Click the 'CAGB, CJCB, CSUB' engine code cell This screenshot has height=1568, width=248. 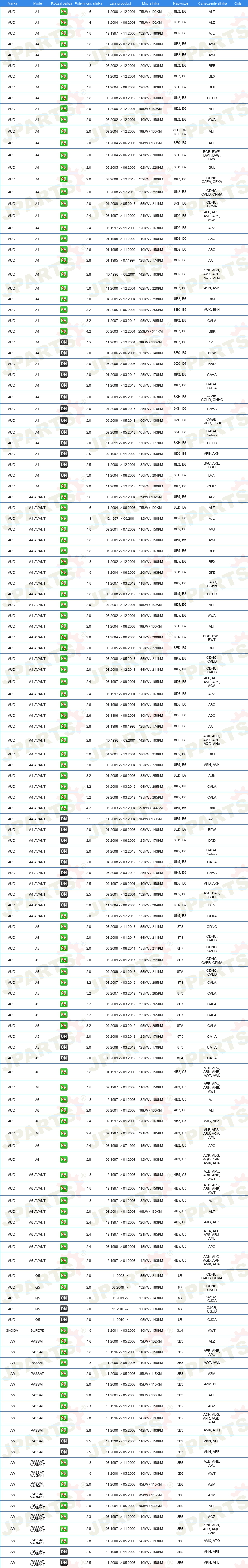[x=212, y=421]
